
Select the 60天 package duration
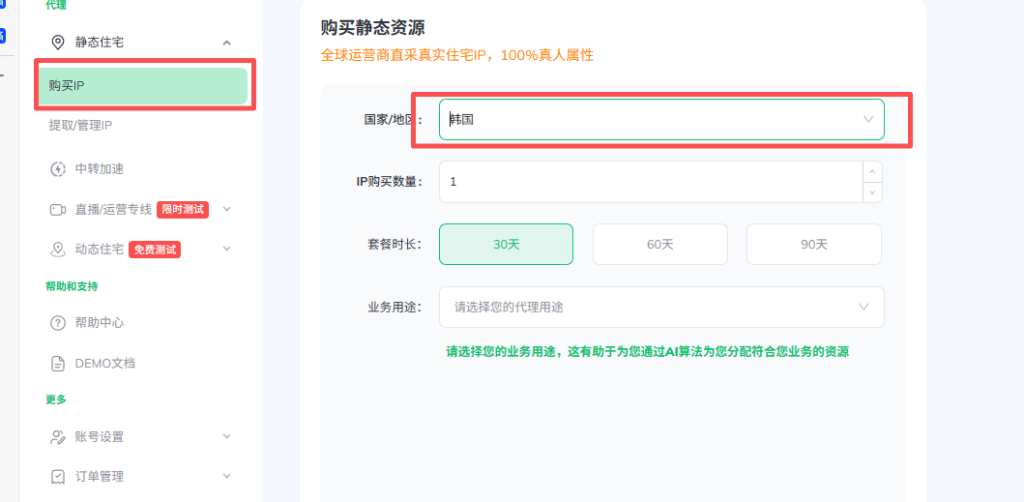click(660, 244)
